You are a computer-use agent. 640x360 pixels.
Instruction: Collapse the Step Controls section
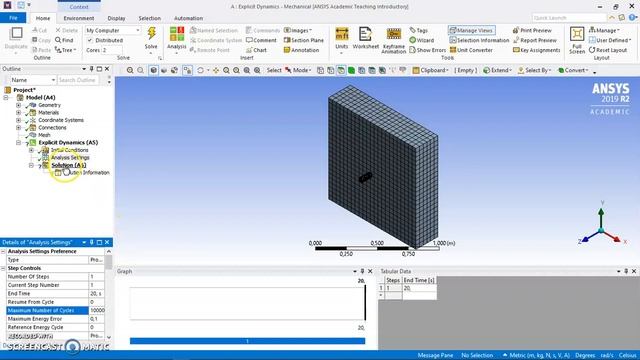coord(3,268)
